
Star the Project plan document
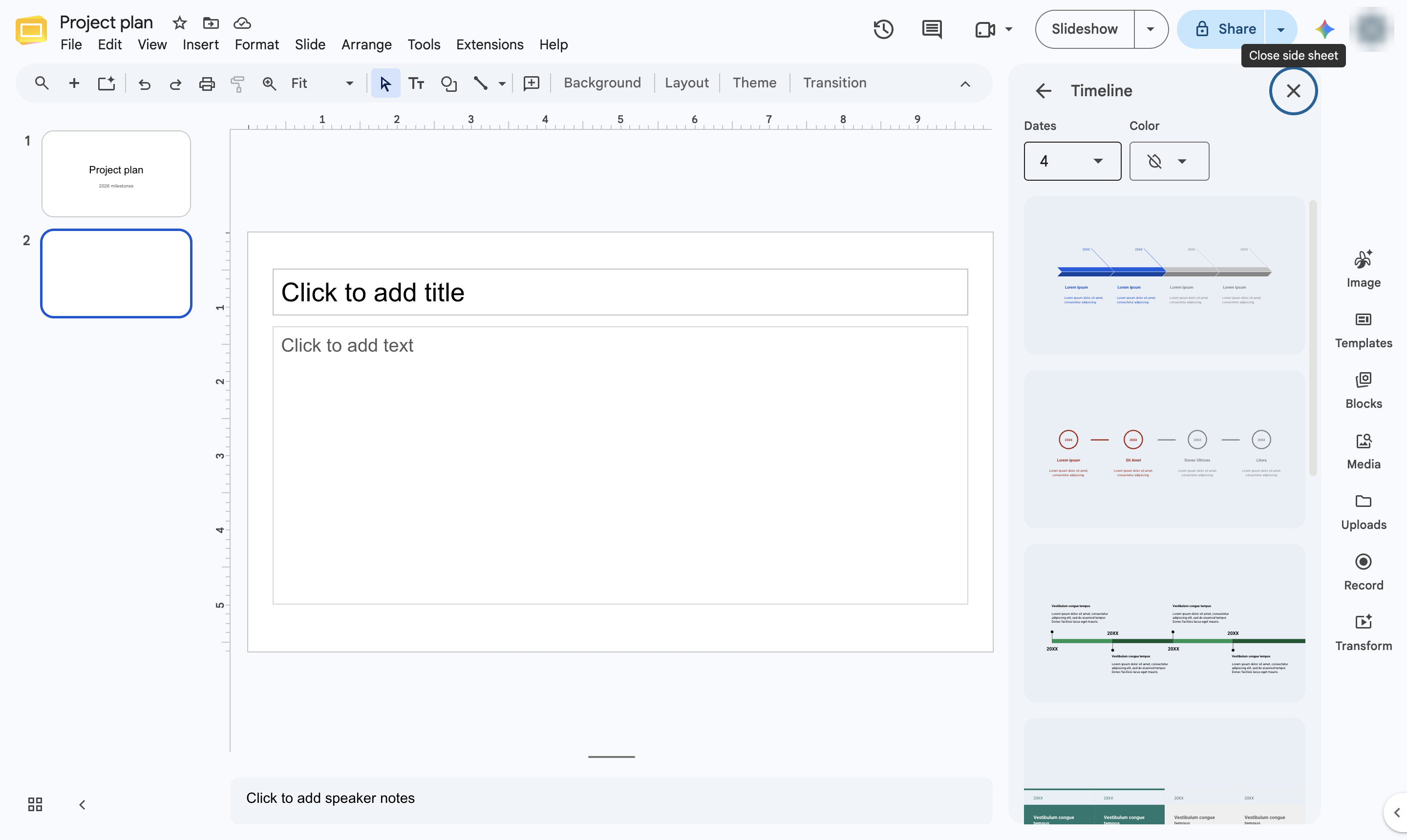179,22
